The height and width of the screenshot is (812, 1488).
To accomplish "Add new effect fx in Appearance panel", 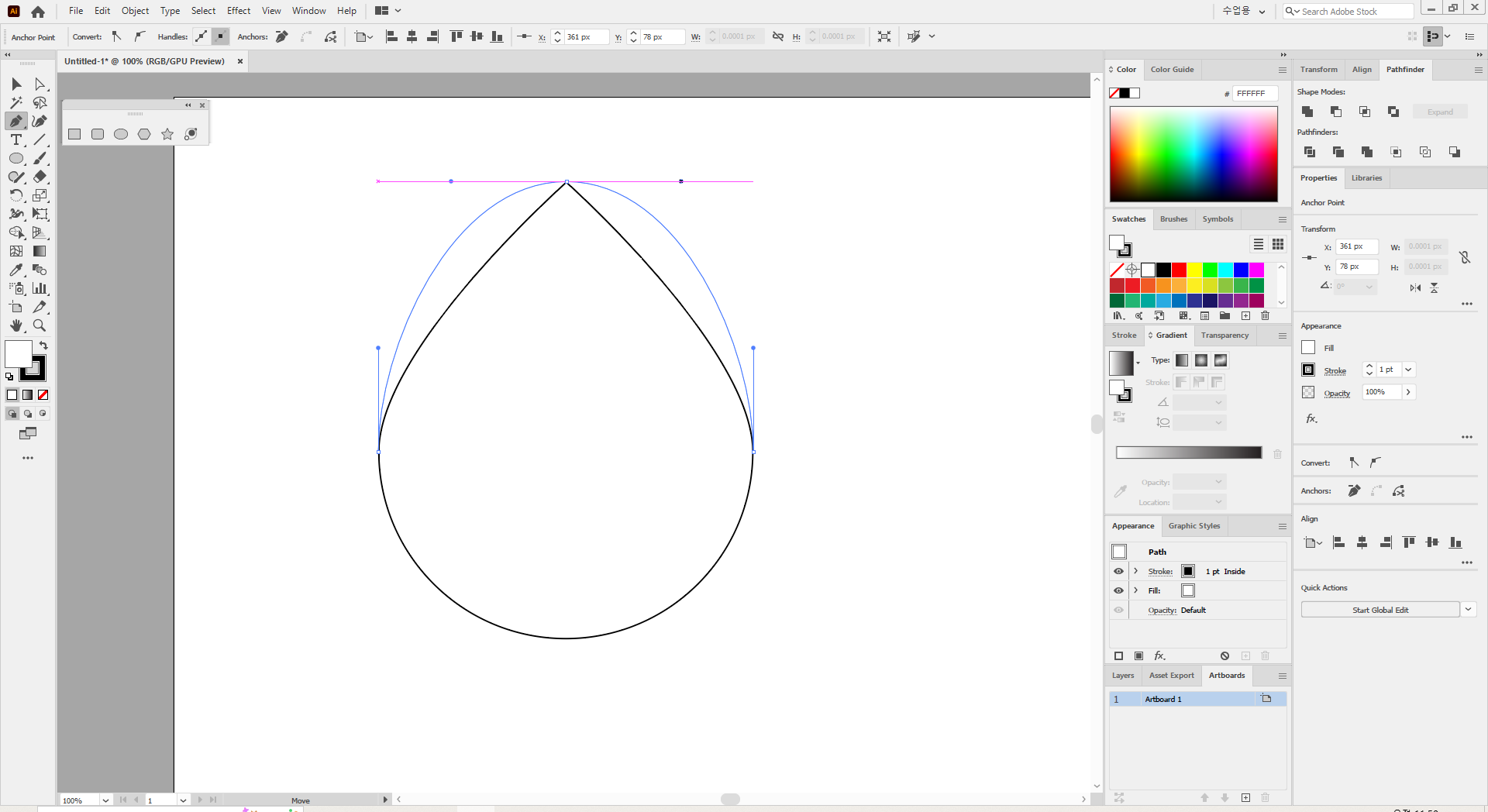I will point(1160,655).
